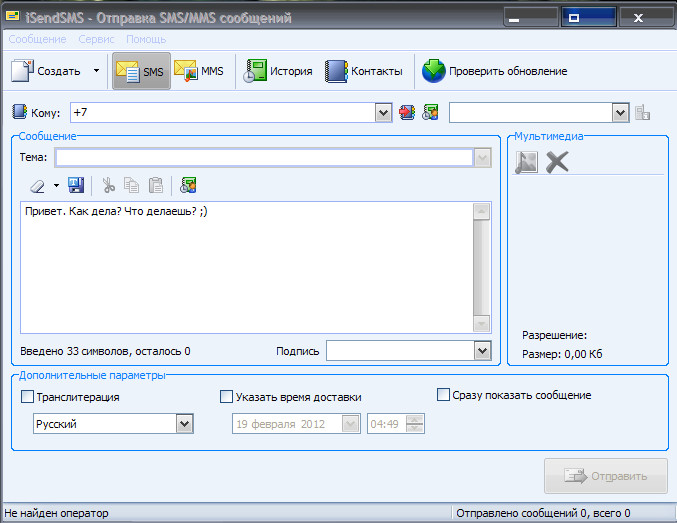Open the eraser tool dropdown arrow
Image resolution: width=677 pixels, height=523 pixels.
(x=56, y=186)
